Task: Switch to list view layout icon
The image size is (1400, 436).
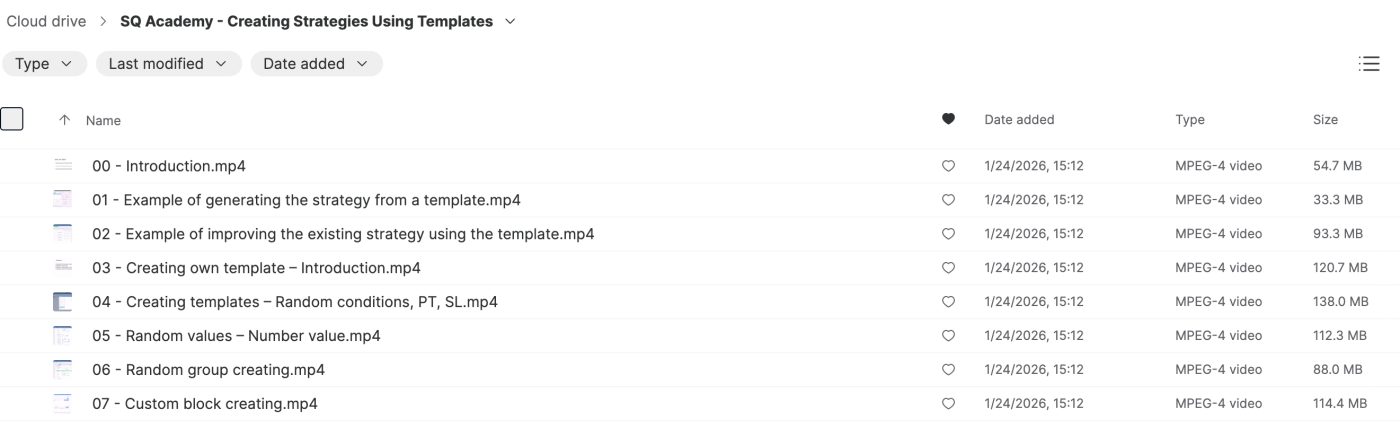Action: coord(1369,64)
